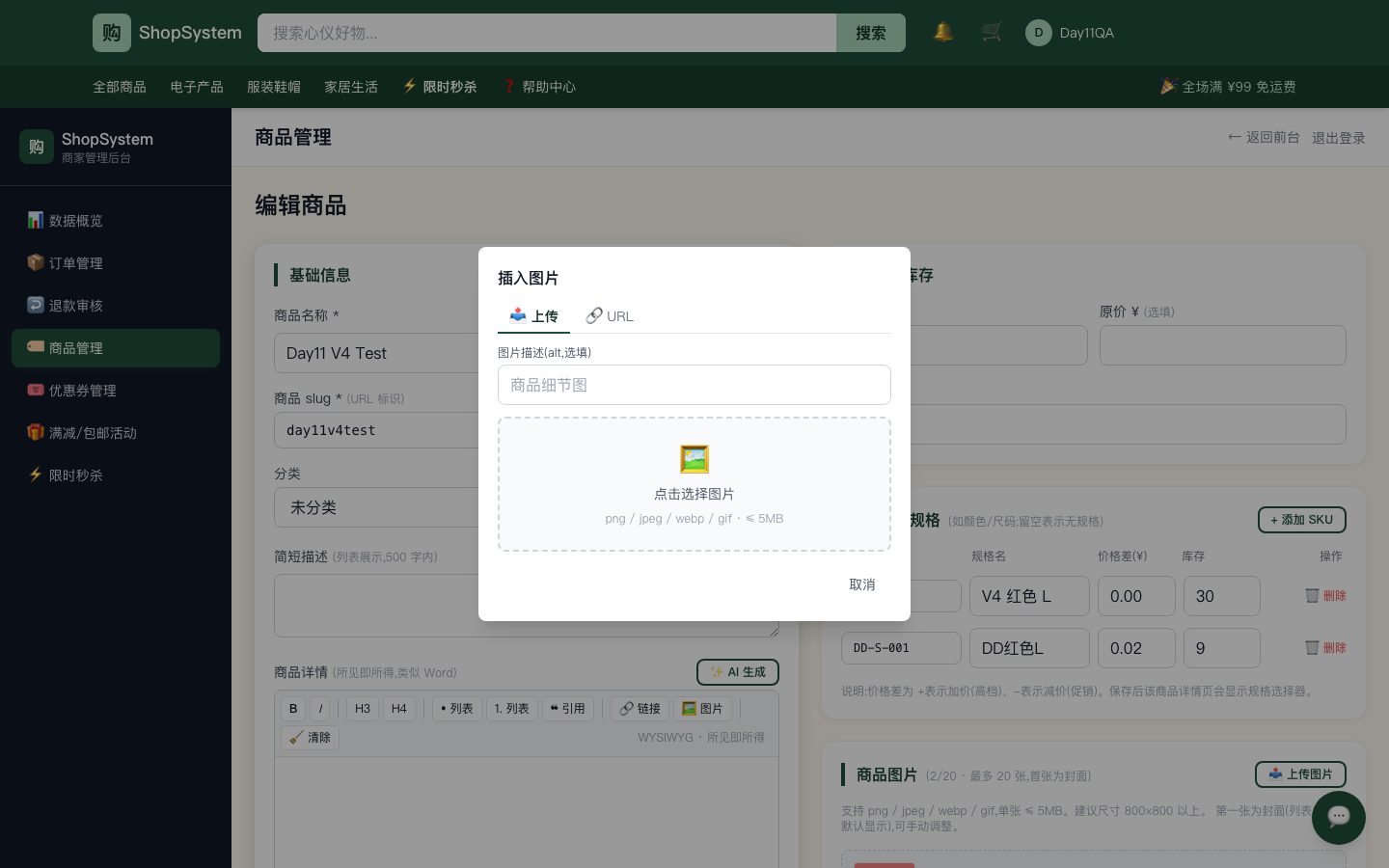Click the AI 生成 button

[x=738, y=672]
